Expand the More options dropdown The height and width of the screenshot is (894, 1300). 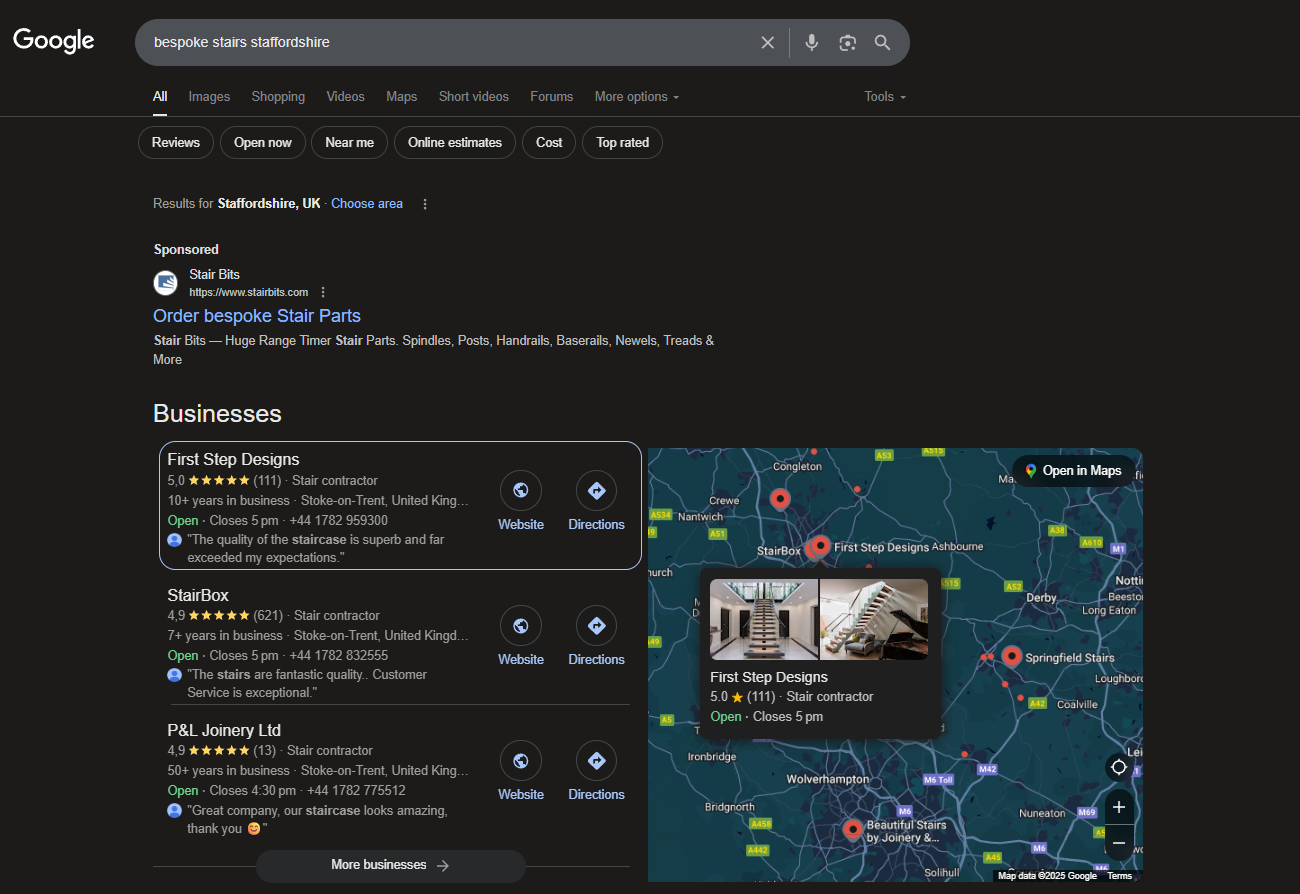637,97
